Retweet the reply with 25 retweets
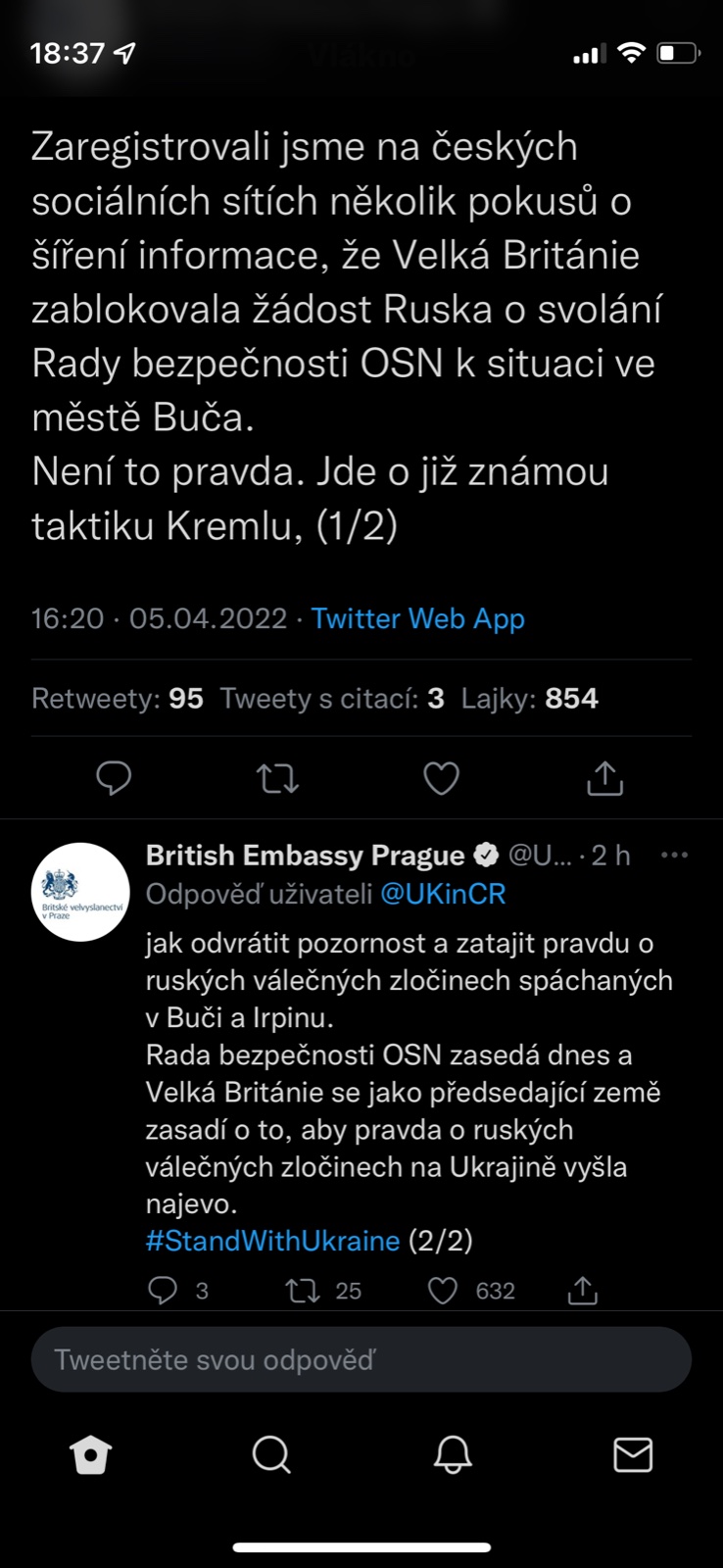Viewport: 723px width, 1568px height. click(x=303, y=1291)
